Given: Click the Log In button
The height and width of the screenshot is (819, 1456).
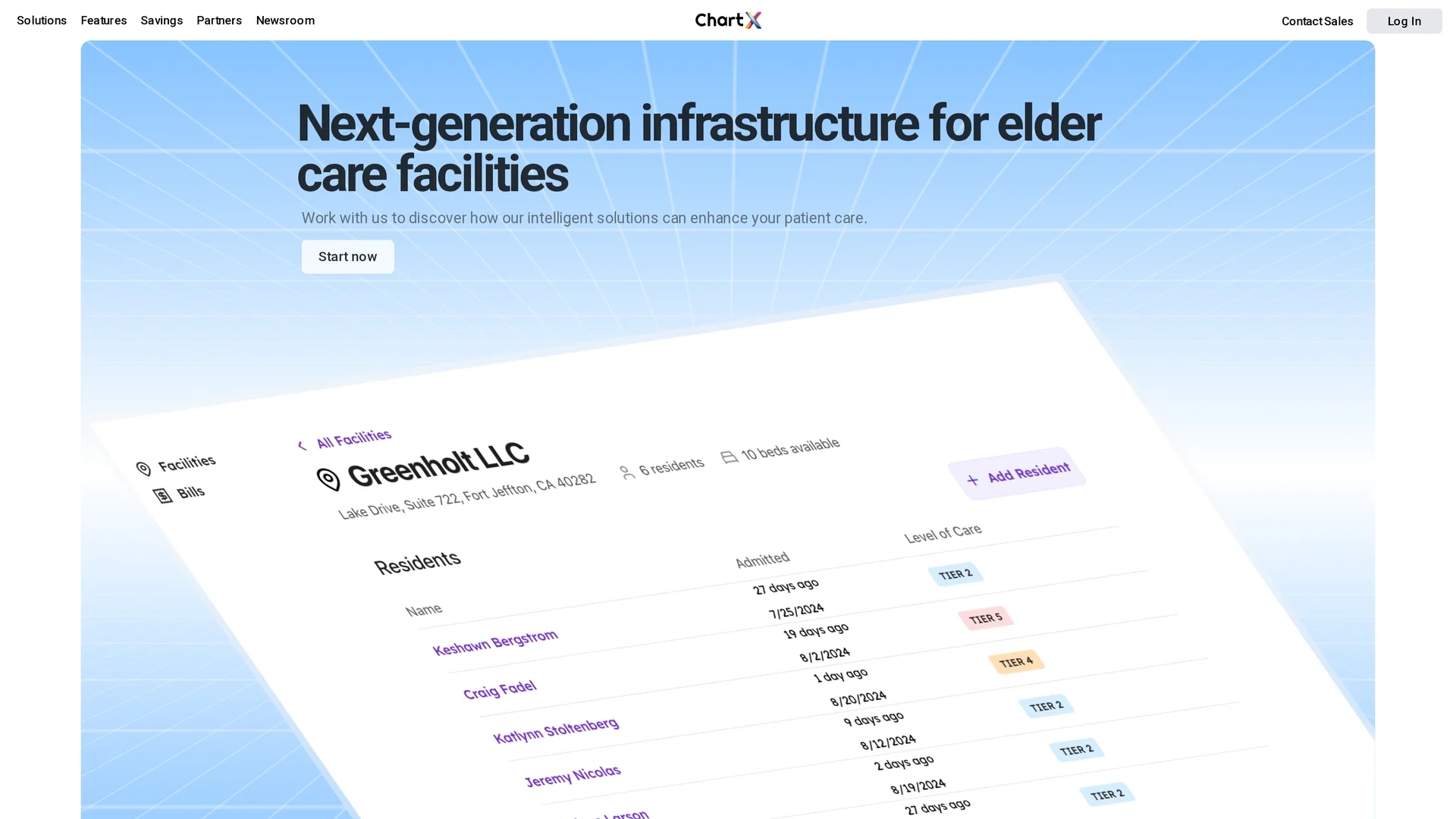Looking at the screenshot, I should pos(1404,21).
